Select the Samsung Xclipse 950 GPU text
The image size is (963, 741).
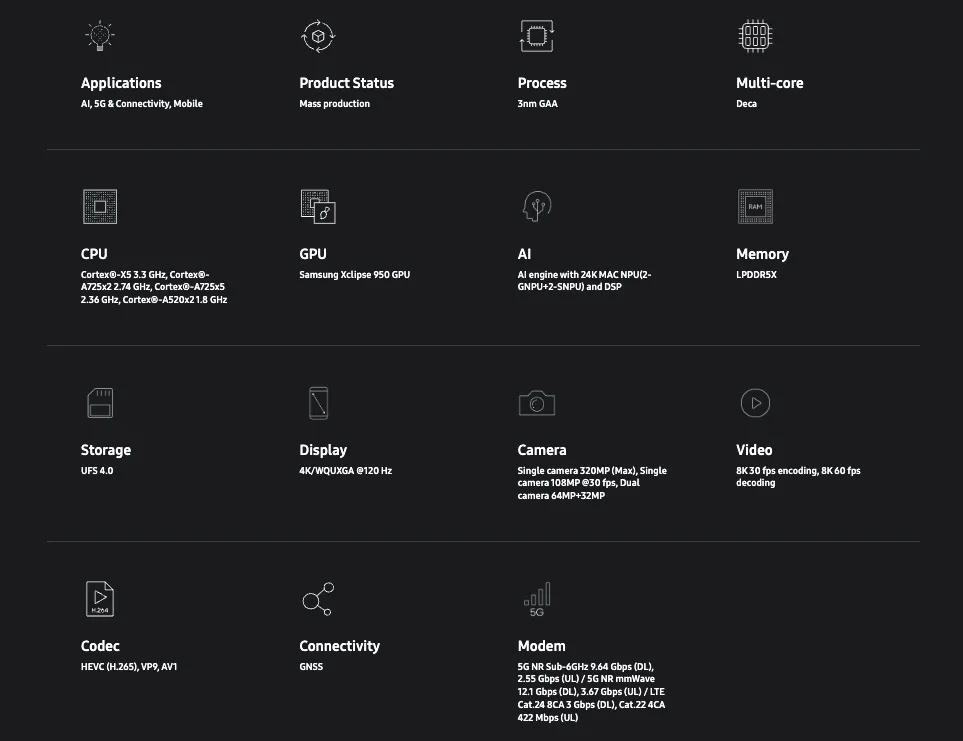coord(354,275)
